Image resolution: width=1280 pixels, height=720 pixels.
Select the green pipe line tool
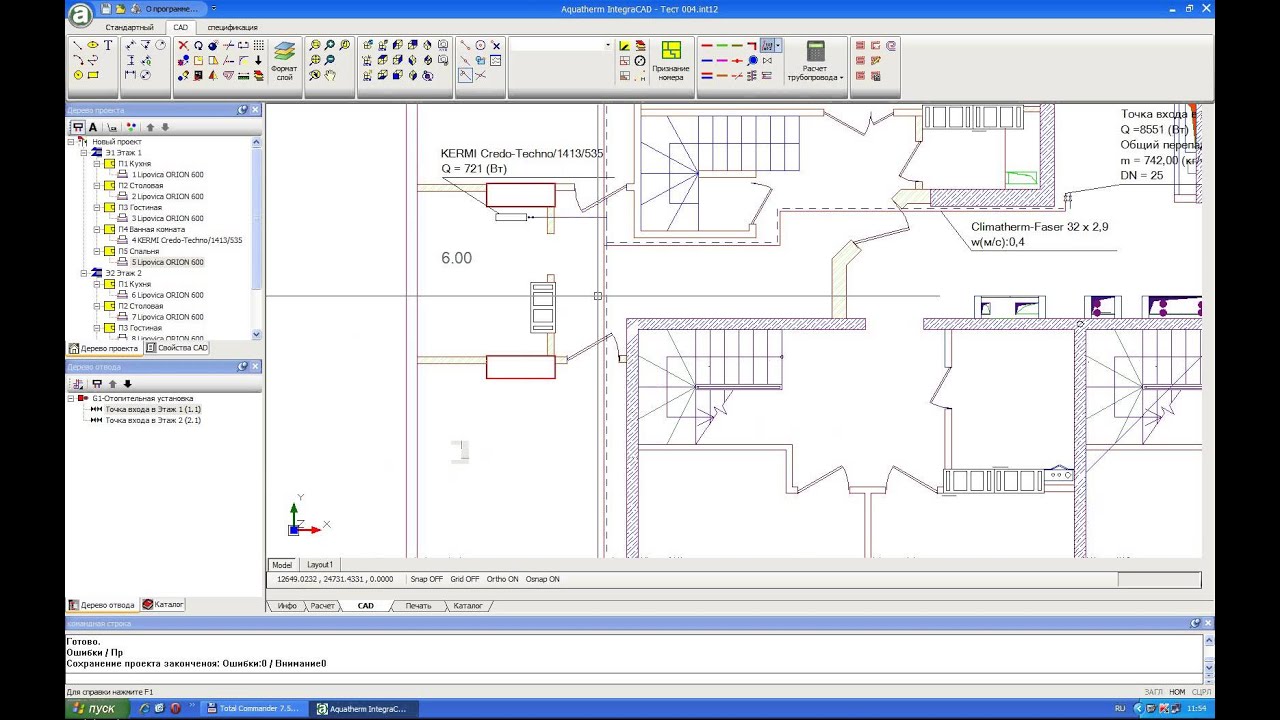pyautogui.click(x=722, y=45)
